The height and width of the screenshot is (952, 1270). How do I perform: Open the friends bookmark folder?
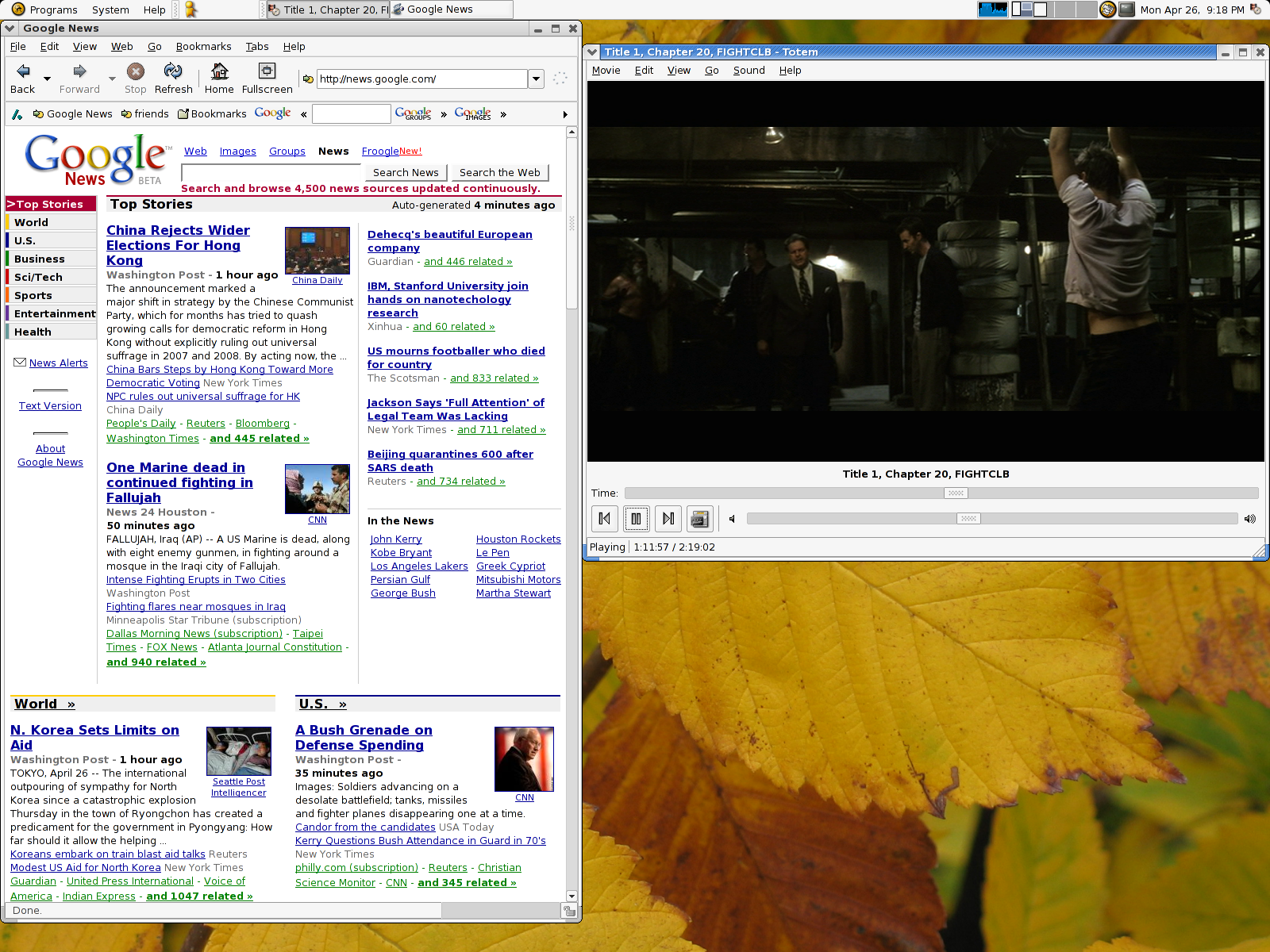[145, 113]
